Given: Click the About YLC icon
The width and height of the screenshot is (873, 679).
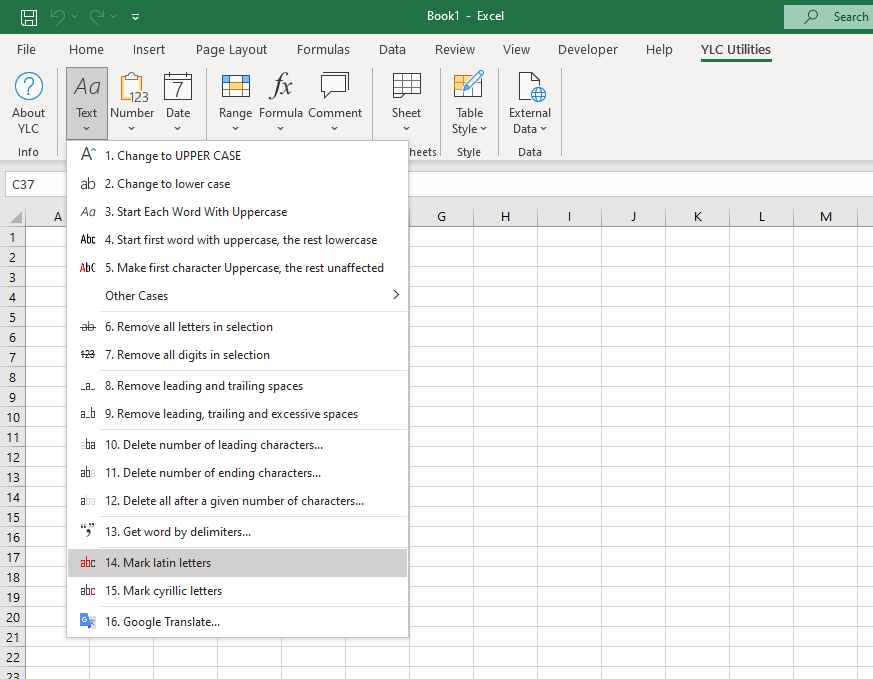Looking at the screenshot, I should click(x=28, y=88).
